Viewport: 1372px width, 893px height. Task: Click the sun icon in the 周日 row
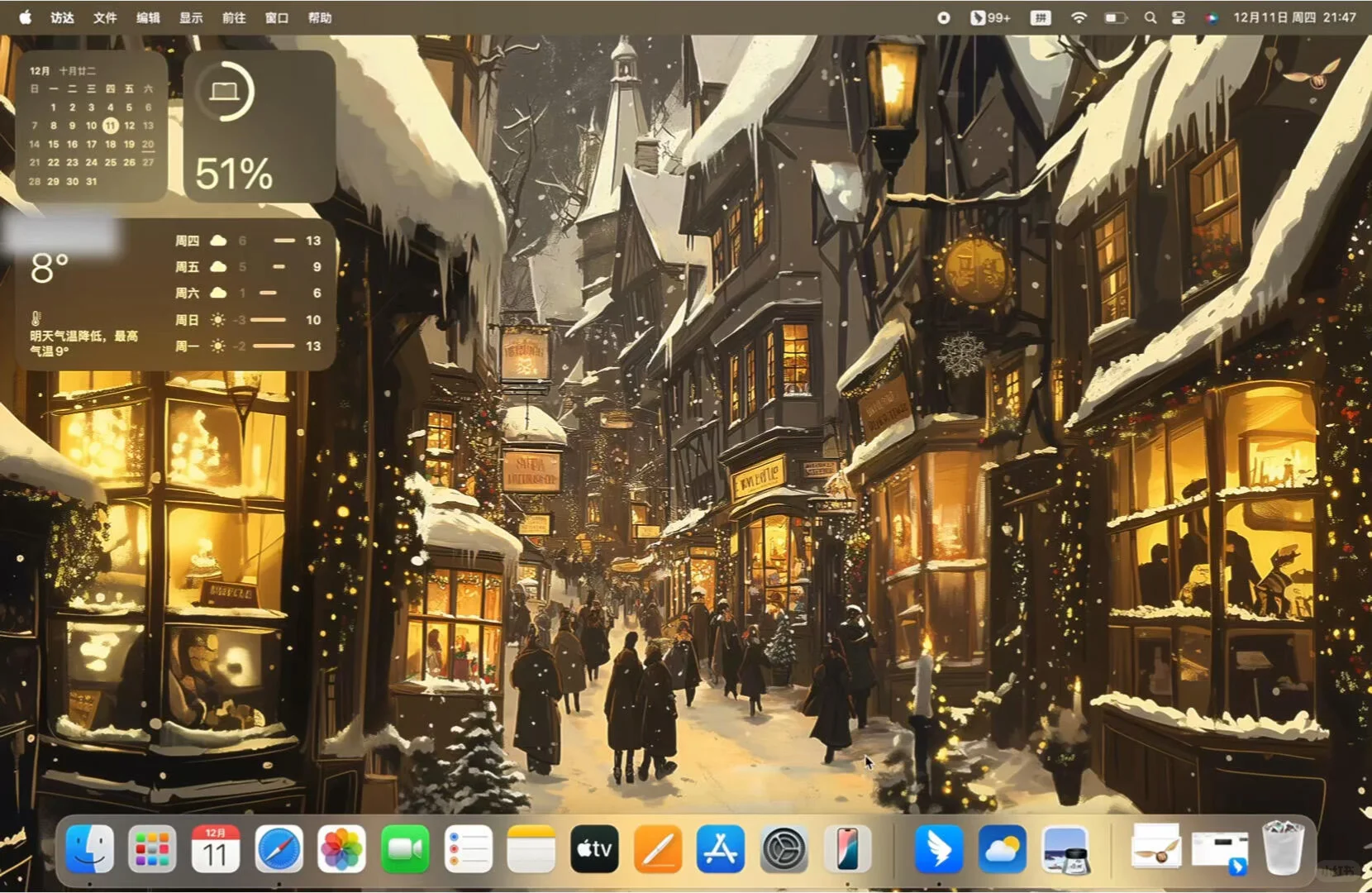pyautogui.click(x=217, y=320)
